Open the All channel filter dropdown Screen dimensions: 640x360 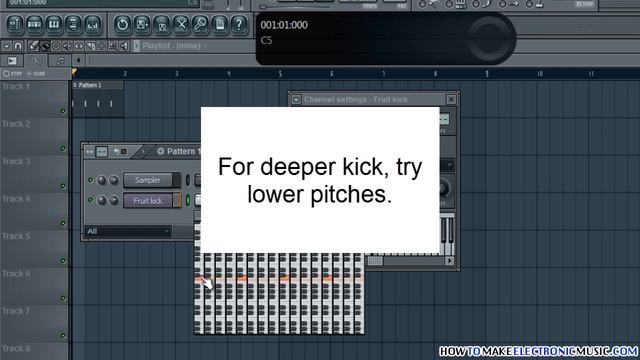click(128, 231)
